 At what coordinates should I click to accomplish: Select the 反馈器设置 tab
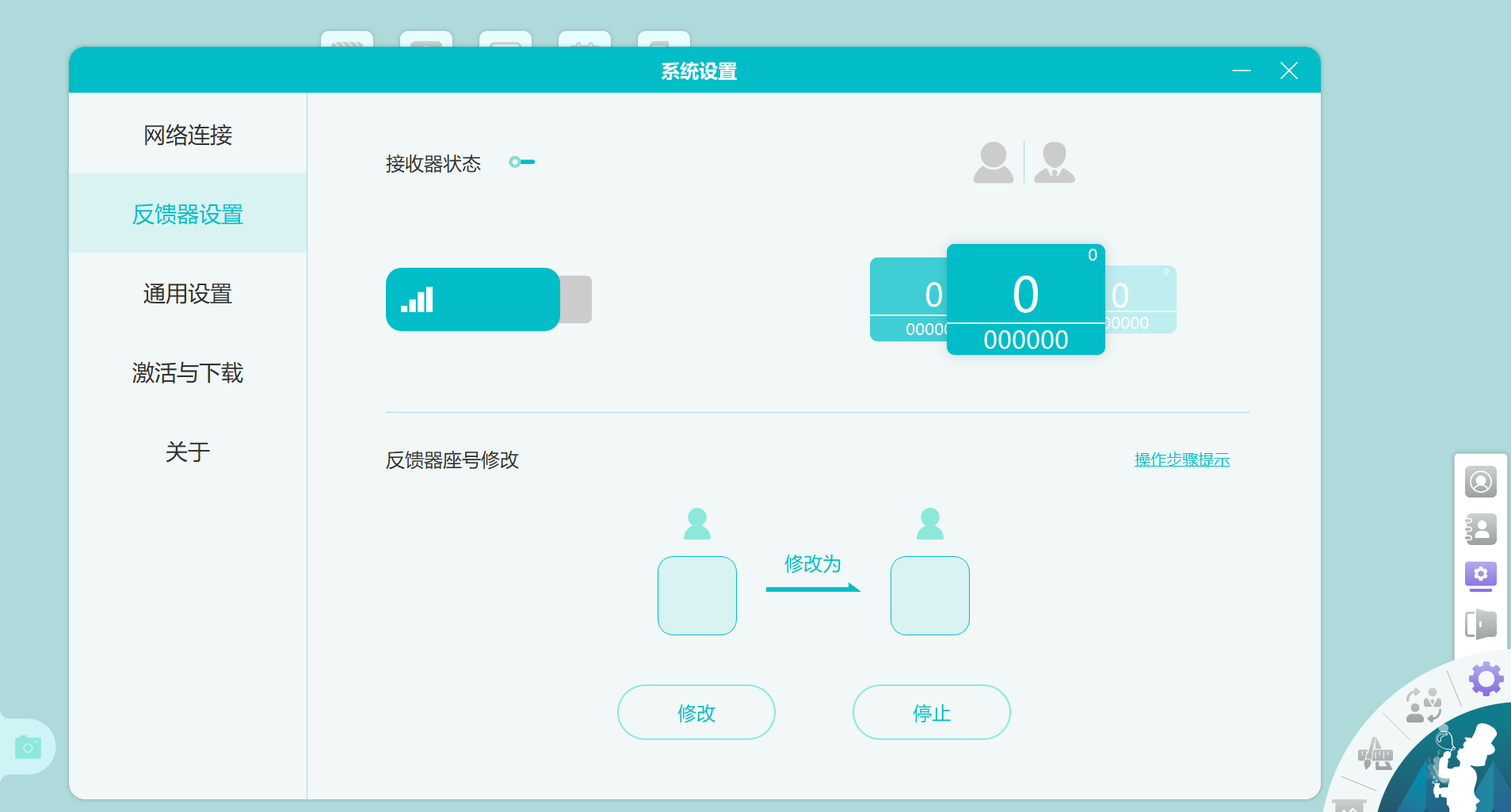click(x=188, y=214)
